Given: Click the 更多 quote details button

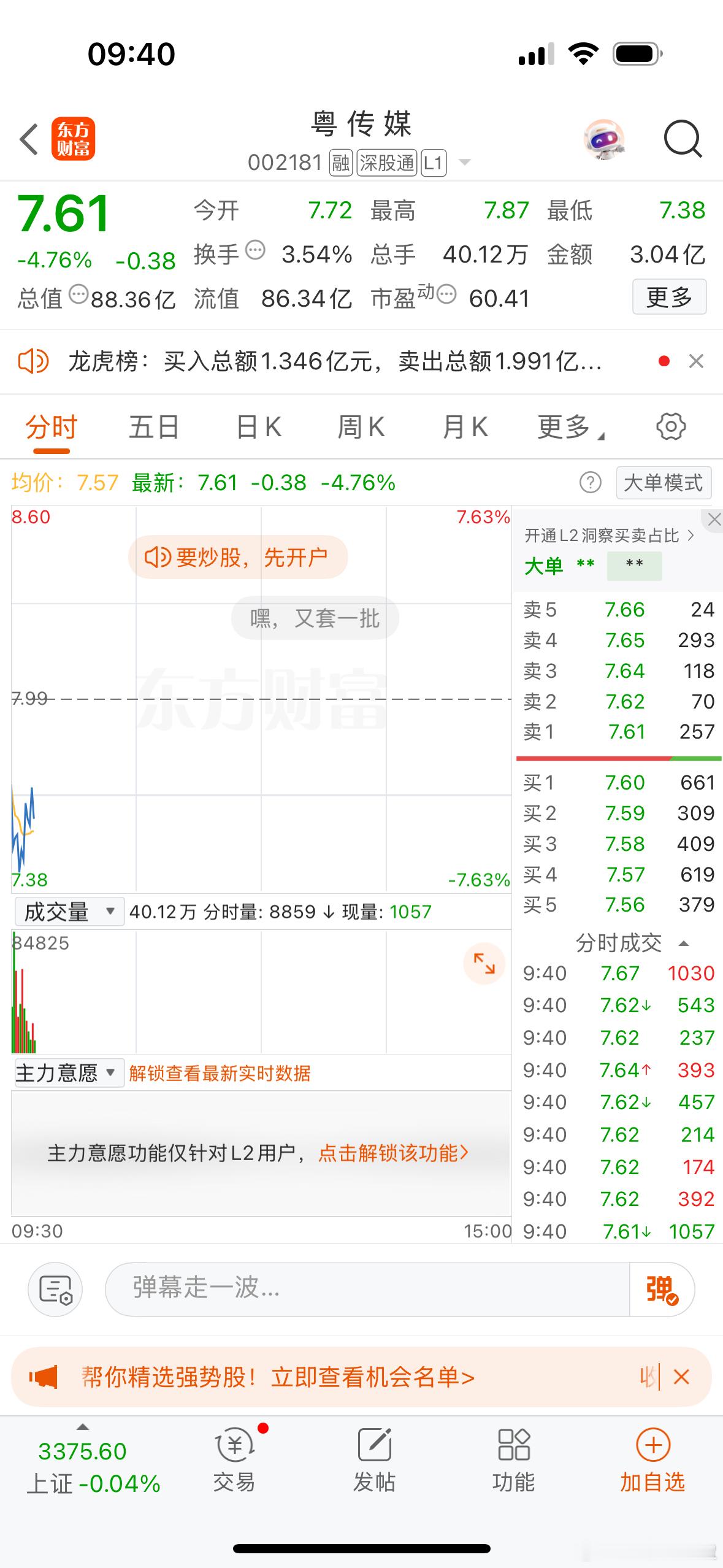Looking at the screenshot, I should tap(669, 297).
